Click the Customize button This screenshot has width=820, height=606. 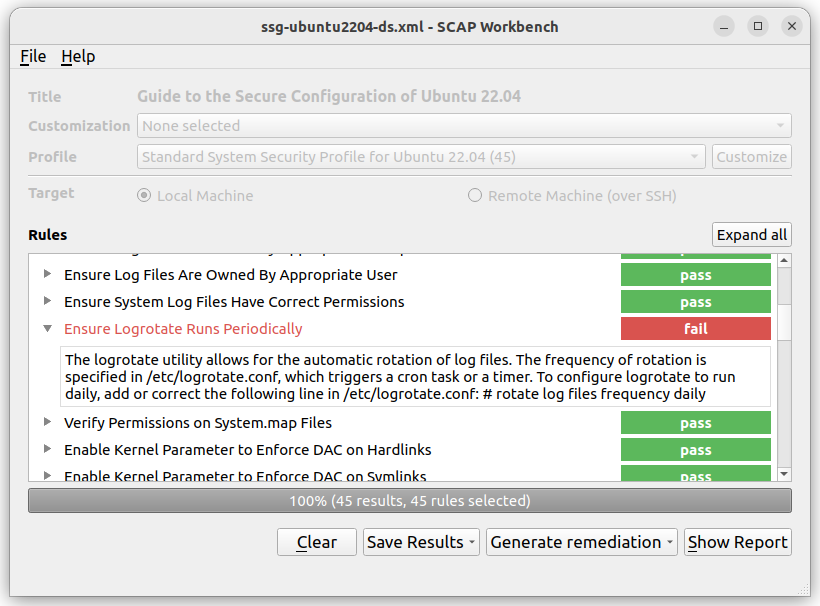click(751, 157)
